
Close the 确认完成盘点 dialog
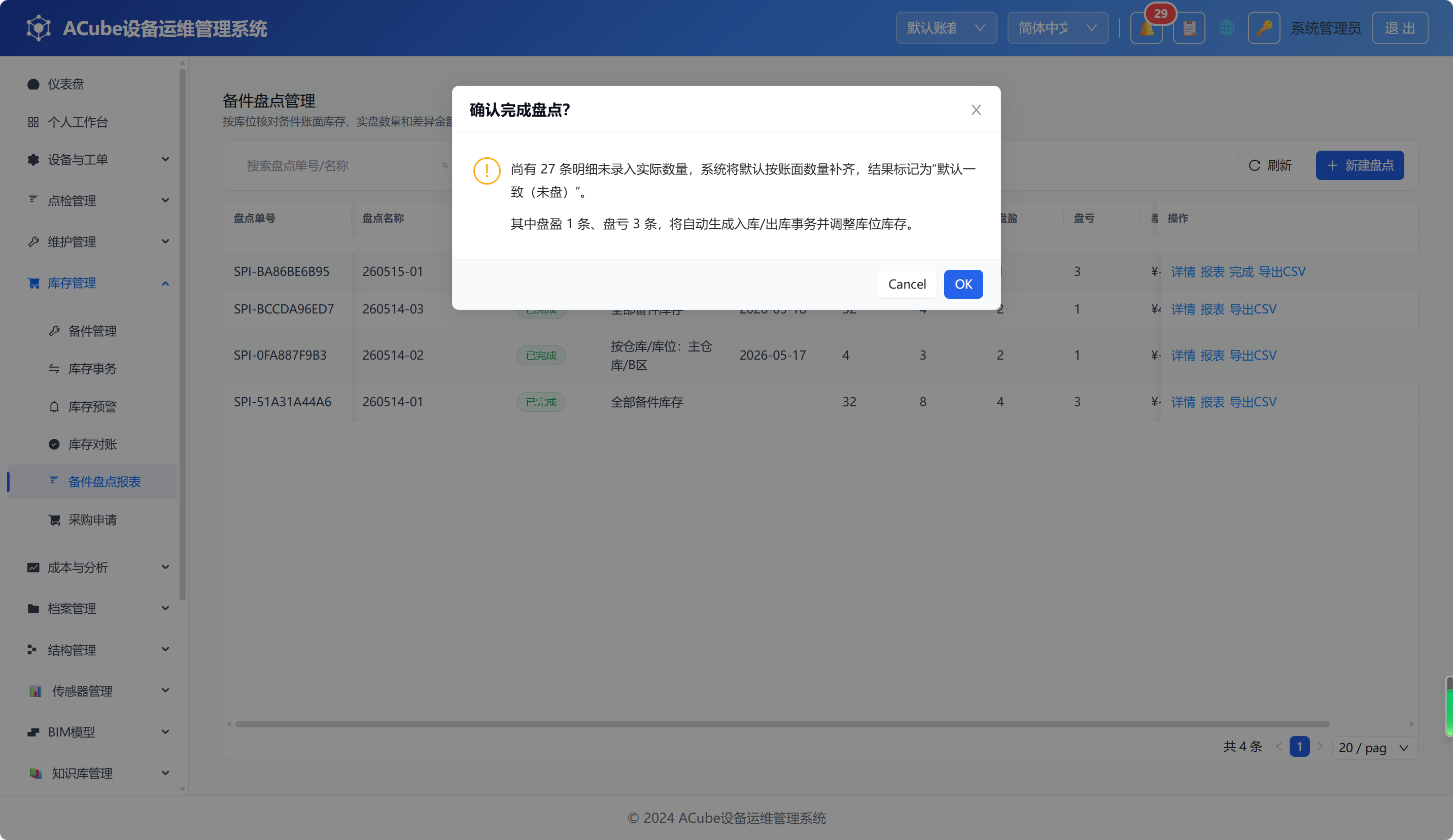(x=976, y=110)
